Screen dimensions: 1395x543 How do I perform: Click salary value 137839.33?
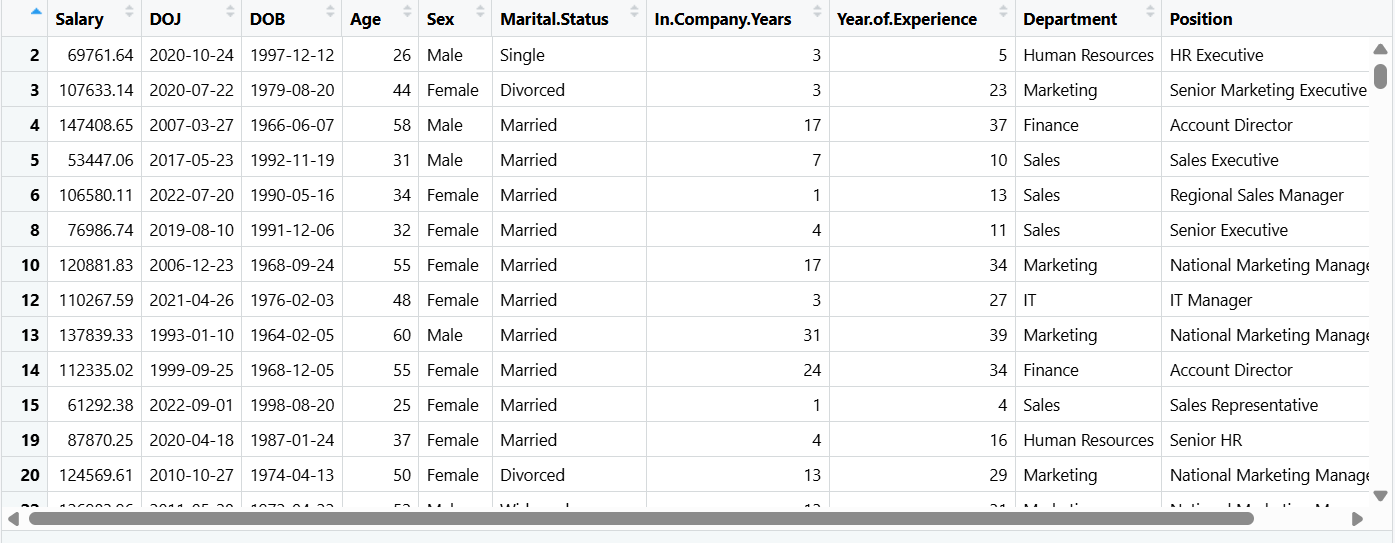(96, 335)
